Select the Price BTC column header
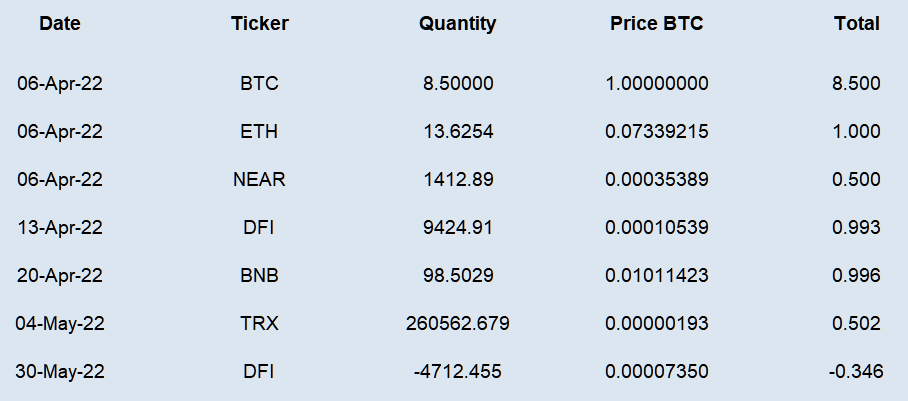 click(657, 24)
